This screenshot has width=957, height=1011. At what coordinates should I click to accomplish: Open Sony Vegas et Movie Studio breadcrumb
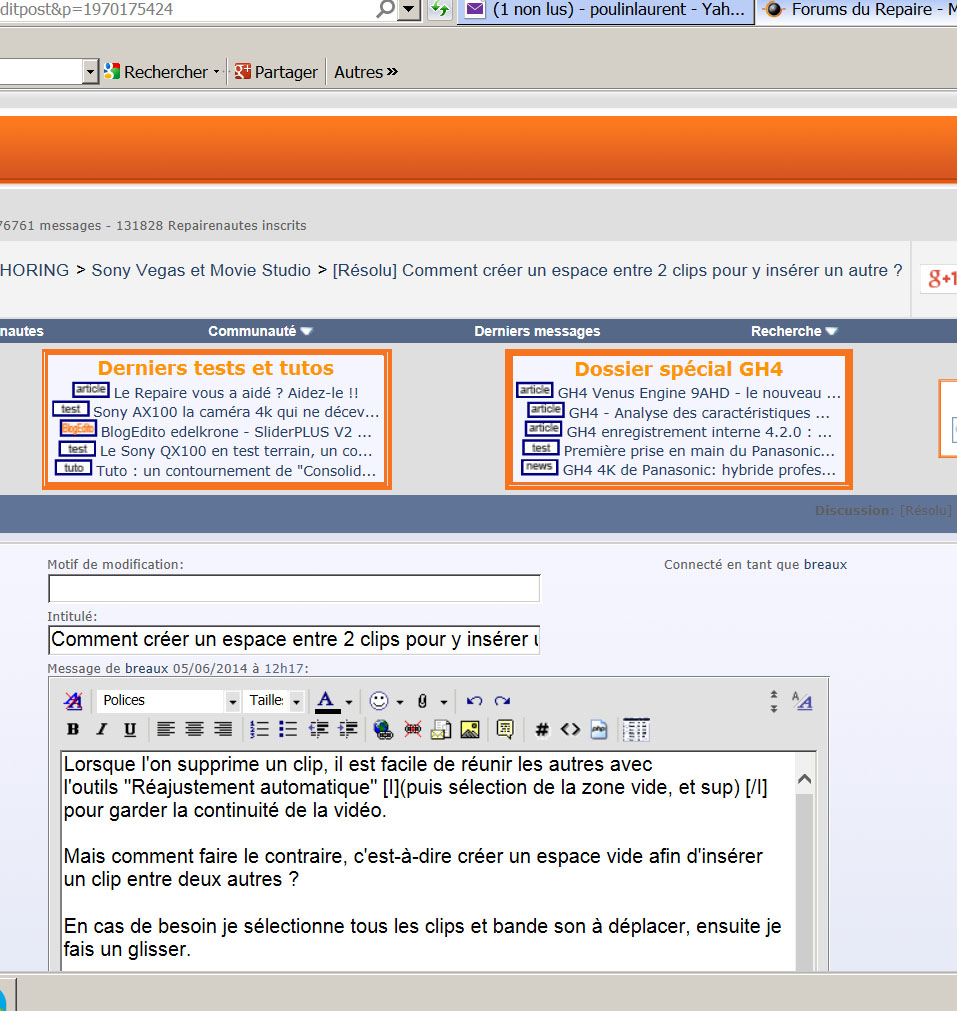click(201, 270)
